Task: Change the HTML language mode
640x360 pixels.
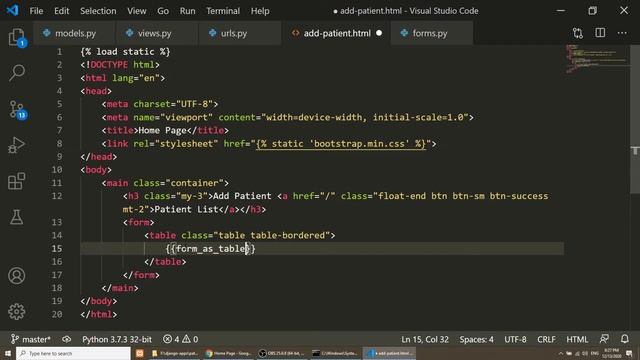Action: tap(577, 339)
